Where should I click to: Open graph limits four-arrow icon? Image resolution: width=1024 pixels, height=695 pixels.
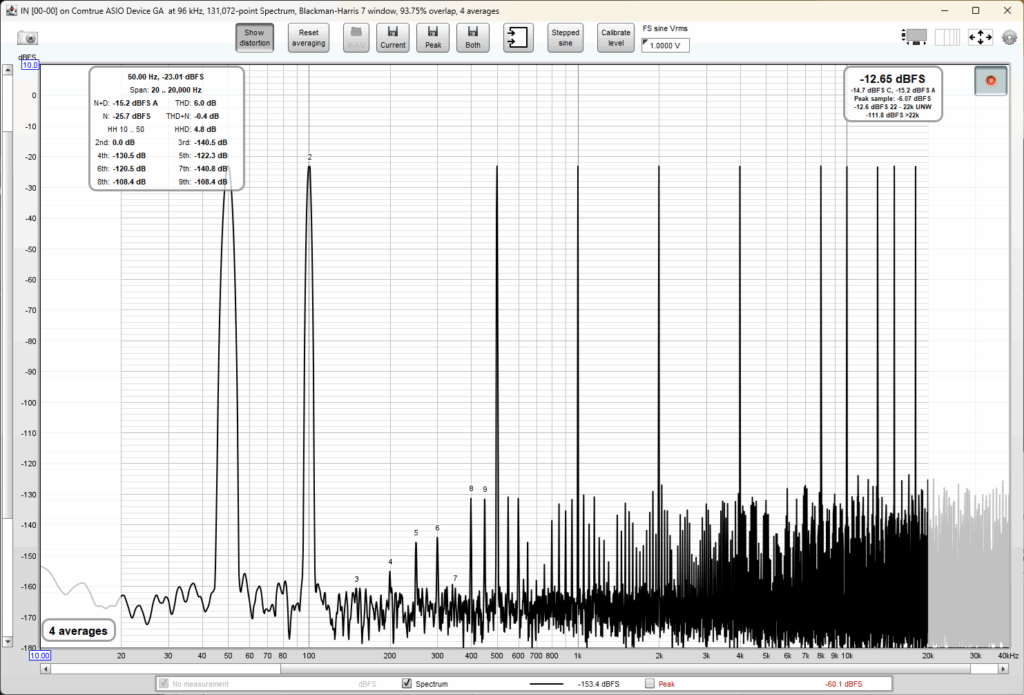pos(980,37)
